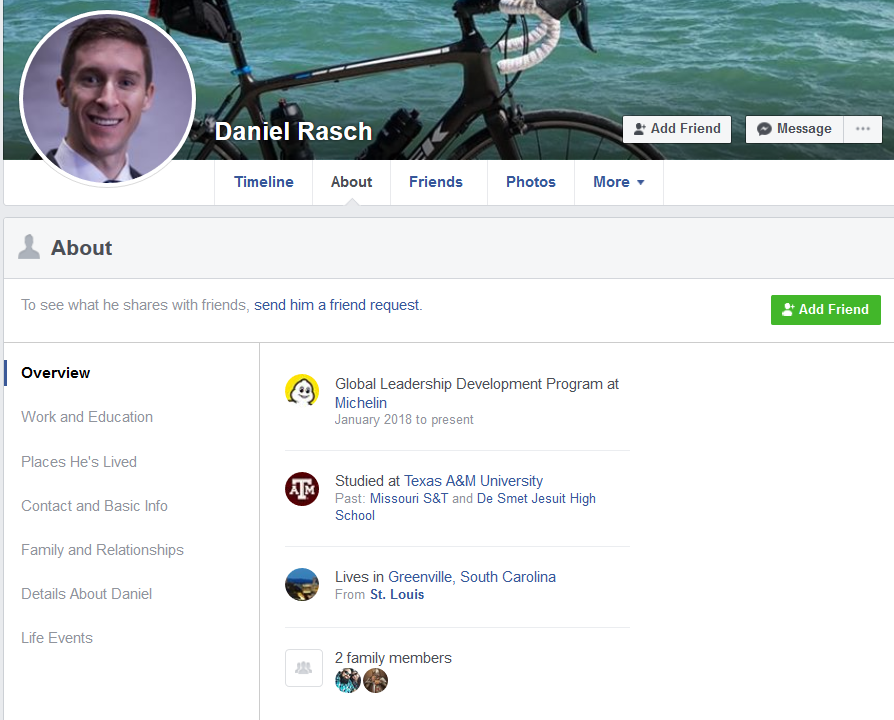Image resolution: width=894 pixels, height=720 pixels.
Task: Open the second family member's avatar
Action: (x=375, y=681)
